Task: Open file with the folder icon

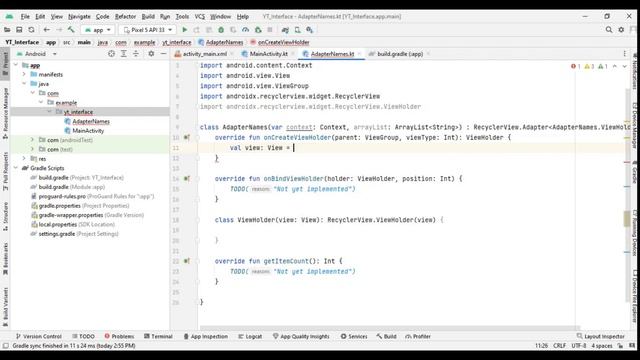Action: click(7, 30)
